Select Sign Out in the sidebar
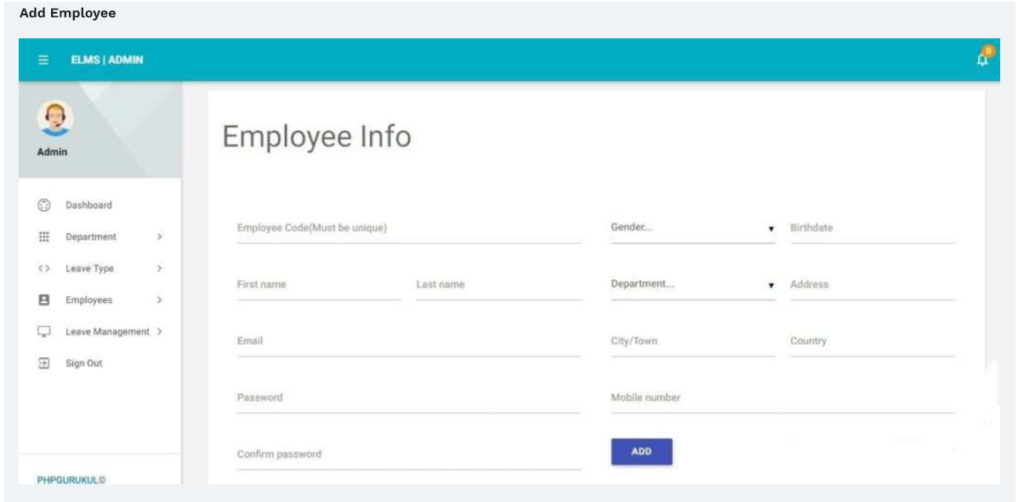This screenshot has width=1024, height=502. coord(84,363)
